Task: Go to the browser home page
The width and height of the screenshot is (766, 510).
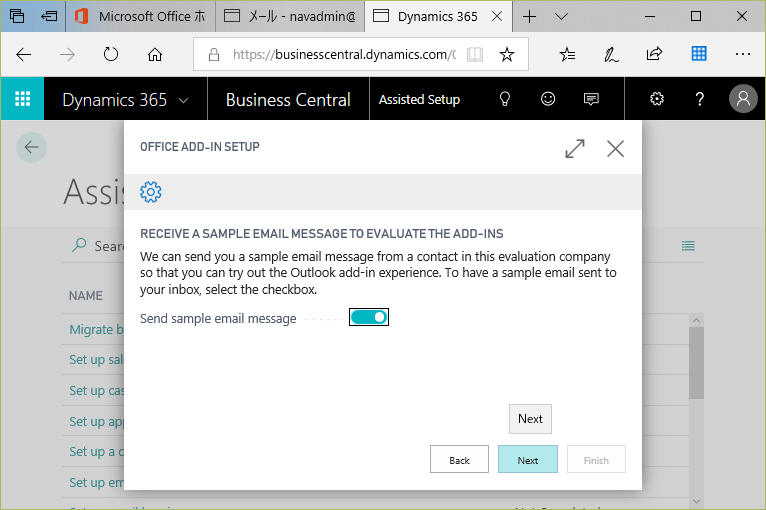Action: pyautogui.click(x=155, y=54)
